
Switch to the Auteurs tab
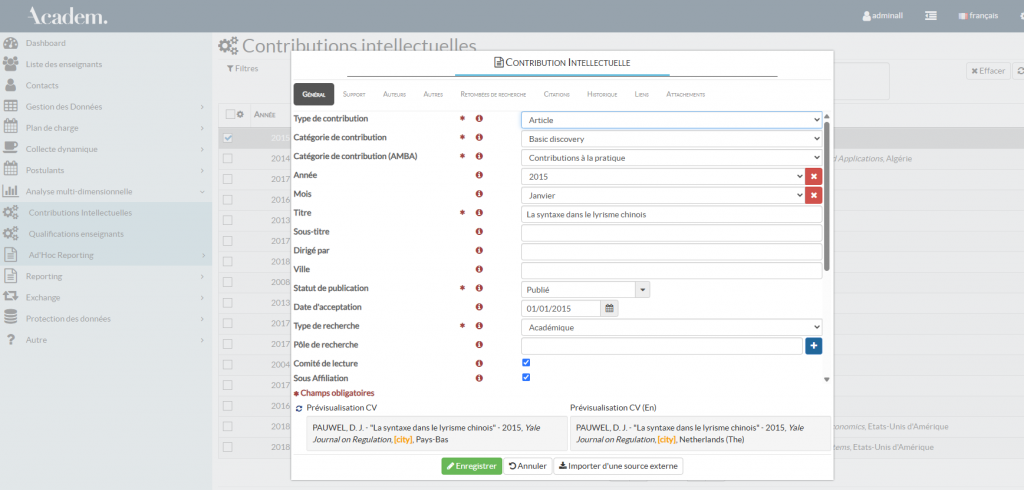[394, 94]
